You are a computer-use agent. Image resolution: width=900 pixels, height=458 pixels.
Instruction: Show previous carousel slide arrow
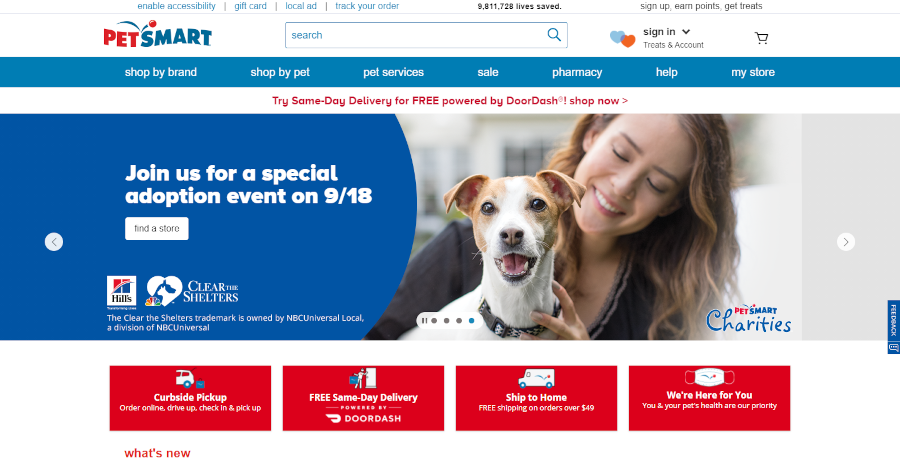point(54,242)
